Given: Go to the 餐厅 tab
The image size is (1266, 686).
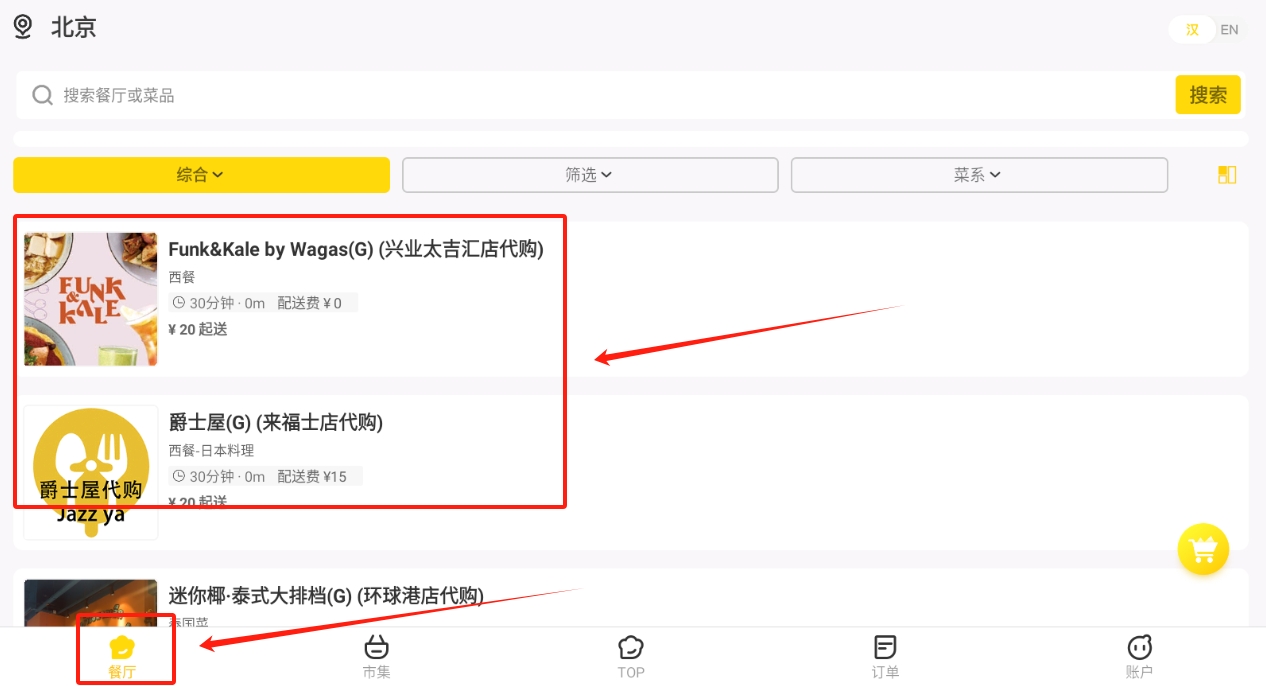Looking at the screenshot, I should click(122, 656).
